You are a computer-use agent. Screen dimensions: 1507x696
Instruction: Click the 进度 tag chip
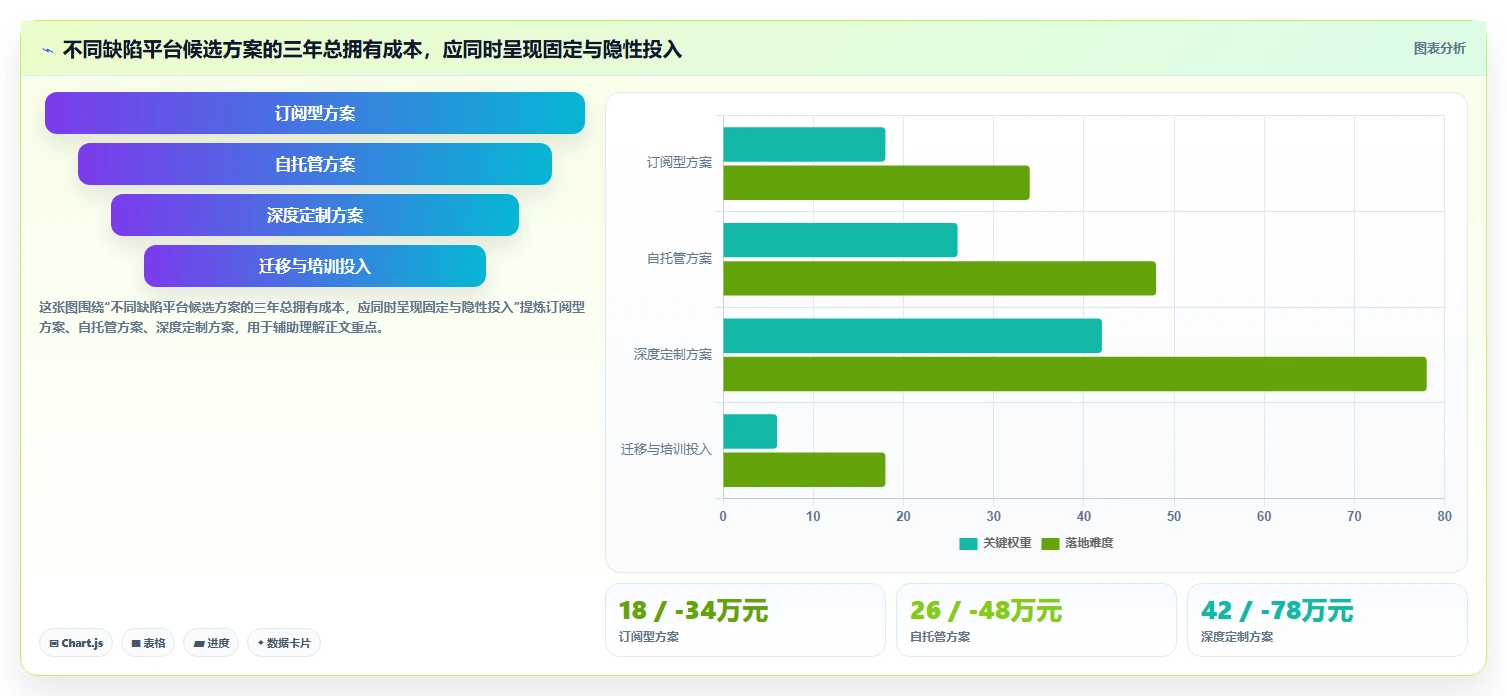pos(211,643)
